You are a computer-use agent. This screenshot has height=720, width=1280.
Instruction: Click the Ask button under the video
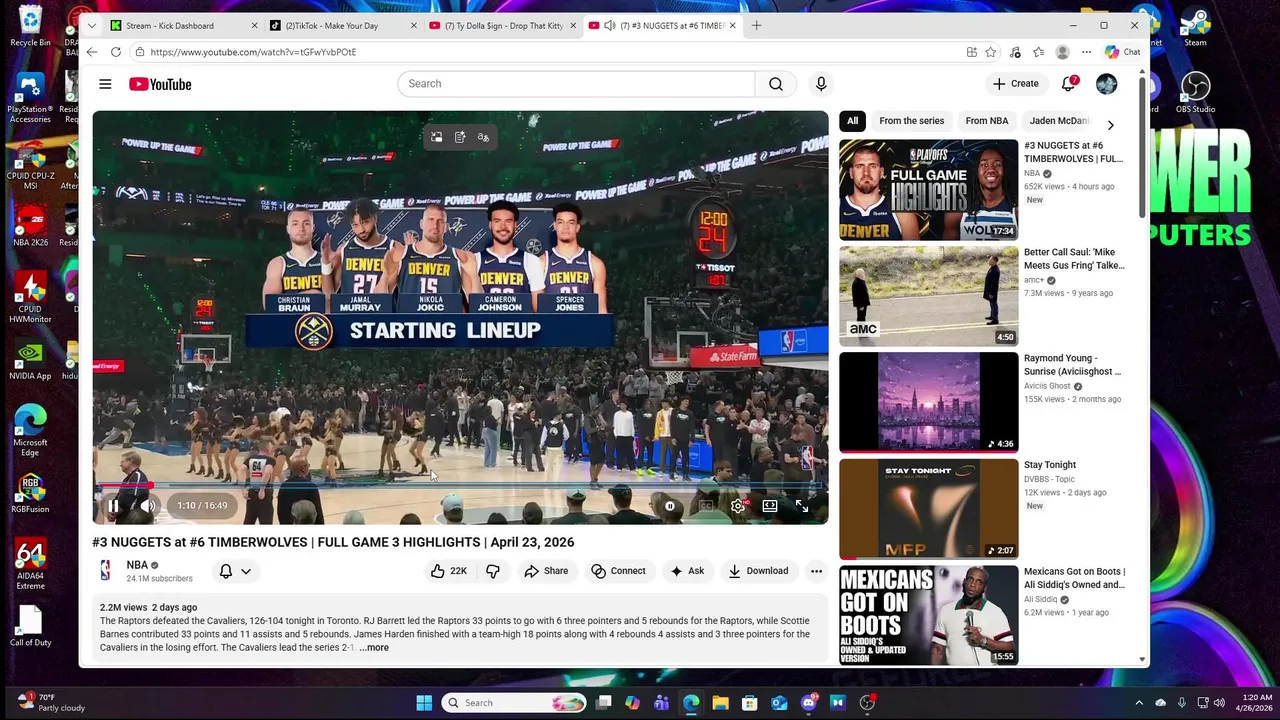coord(687,571)
